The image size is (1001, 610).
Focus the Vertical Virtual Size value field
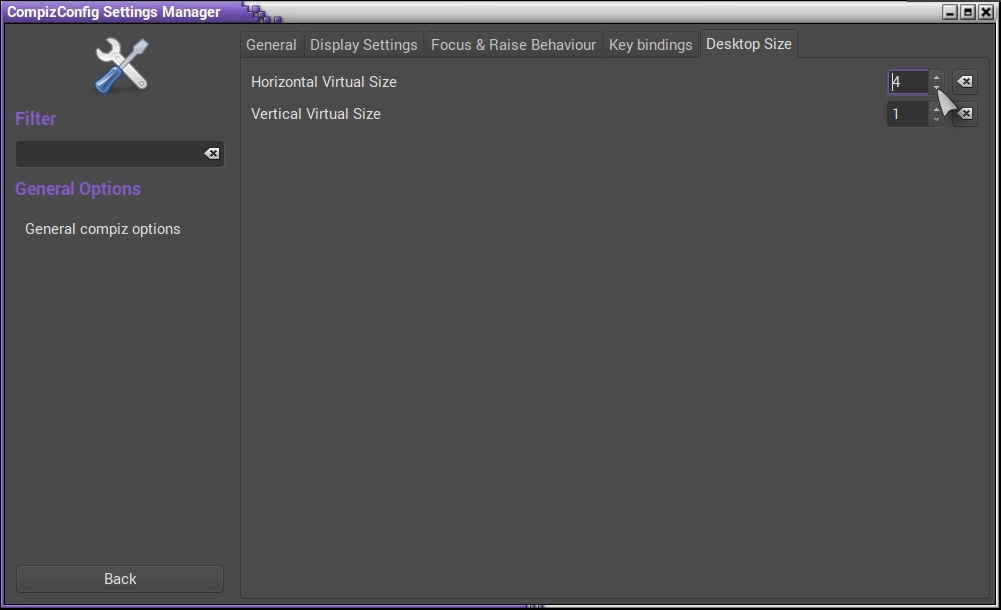point(908,114)
